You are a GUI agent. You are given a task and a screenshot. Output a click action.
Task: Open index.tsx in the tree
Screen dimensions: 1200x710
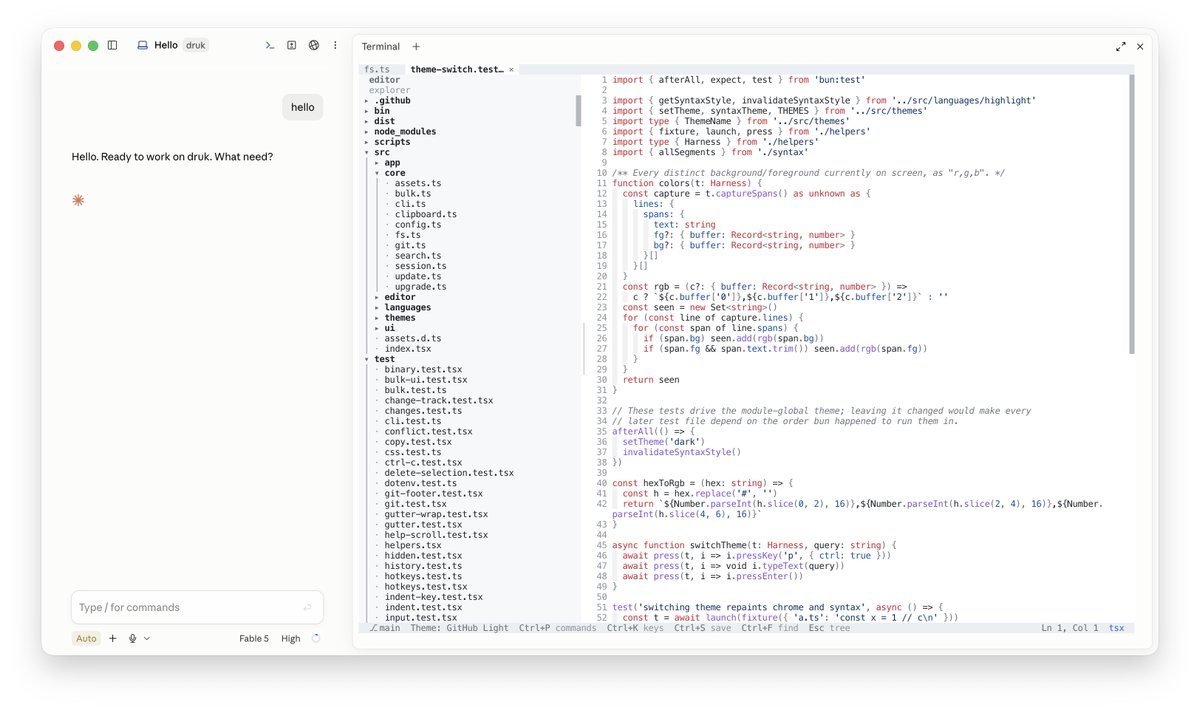pos(408,349)
